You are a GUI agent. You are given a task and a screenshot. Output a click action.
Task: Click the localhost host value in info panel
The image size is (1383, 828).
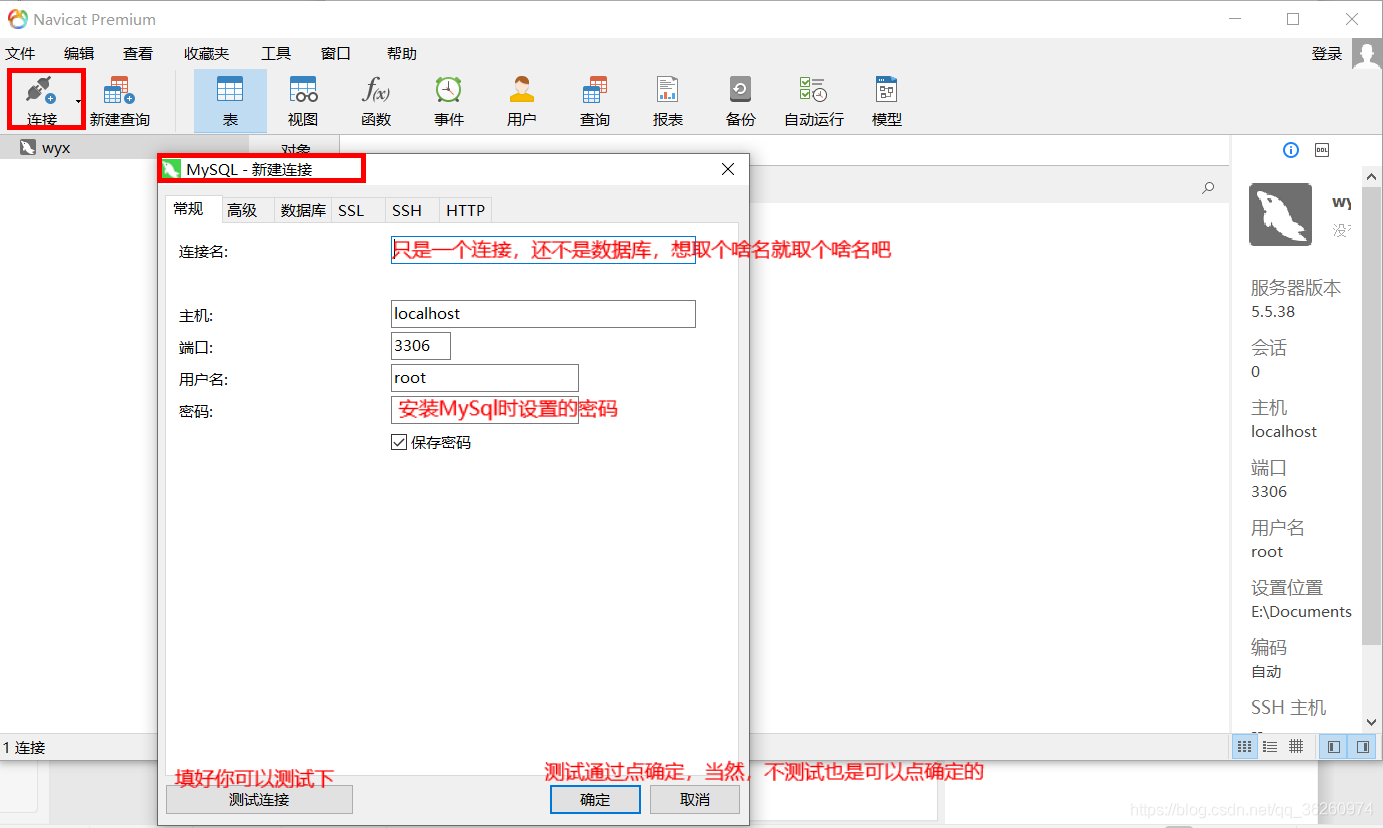(1284, 432)
